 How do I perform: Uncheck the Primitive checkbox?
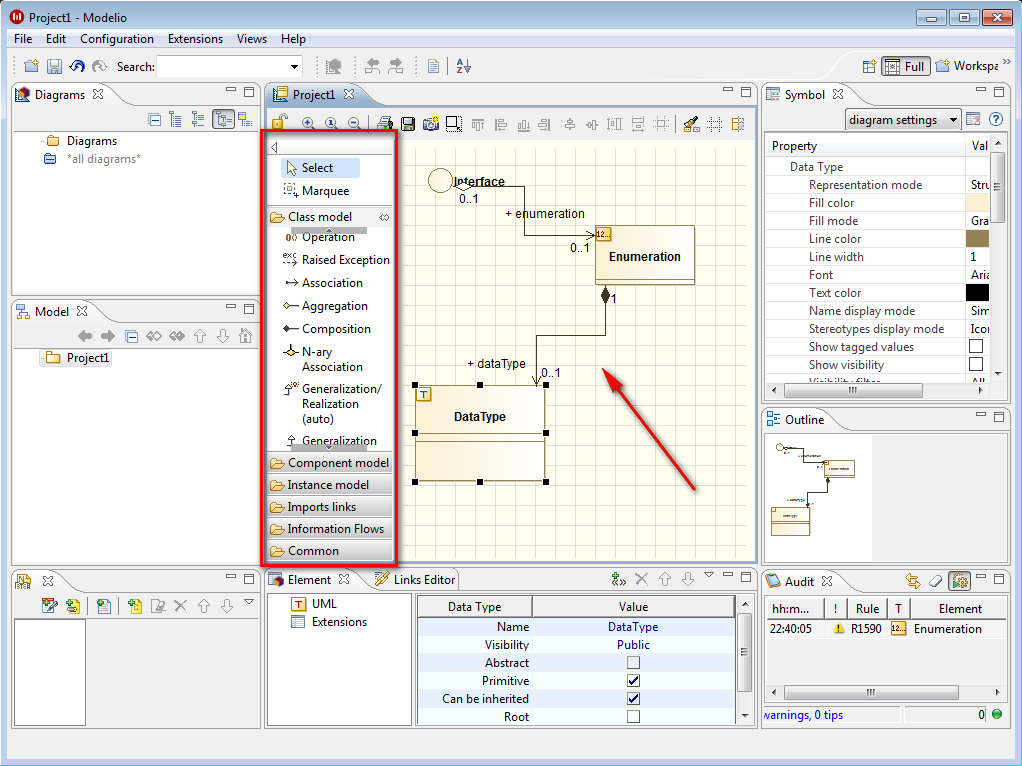coord(633,681)
